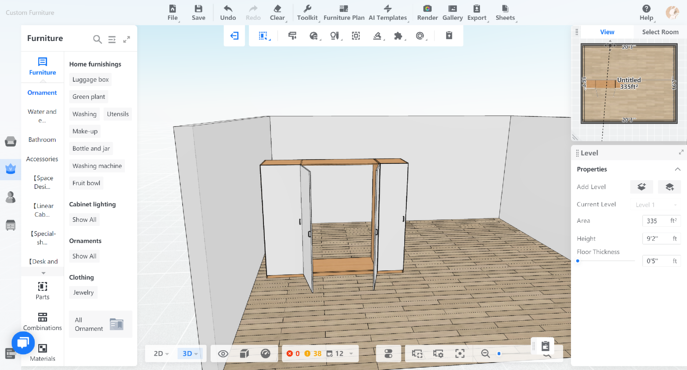The height and width of the screenshot is (370, 687).
Task: Open the 3D view dropdown
Action: pos(190,353)
